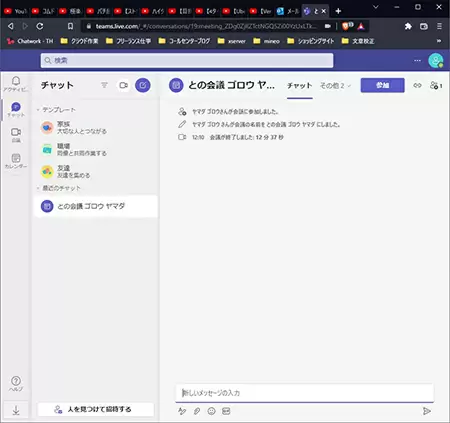
Task: Open the Activity bell in sidebar
Action: (x=16, y=84)
